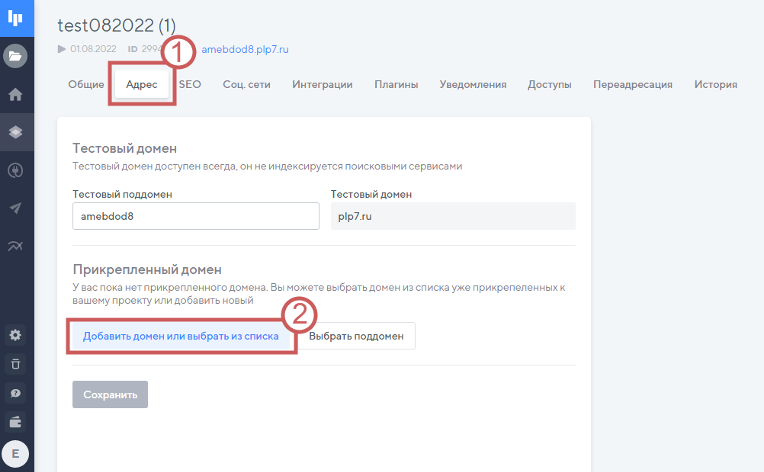Open the amebdod8.plp7.ru link
764x472 pixels.
pyautogui.click(x=247, y=48)
